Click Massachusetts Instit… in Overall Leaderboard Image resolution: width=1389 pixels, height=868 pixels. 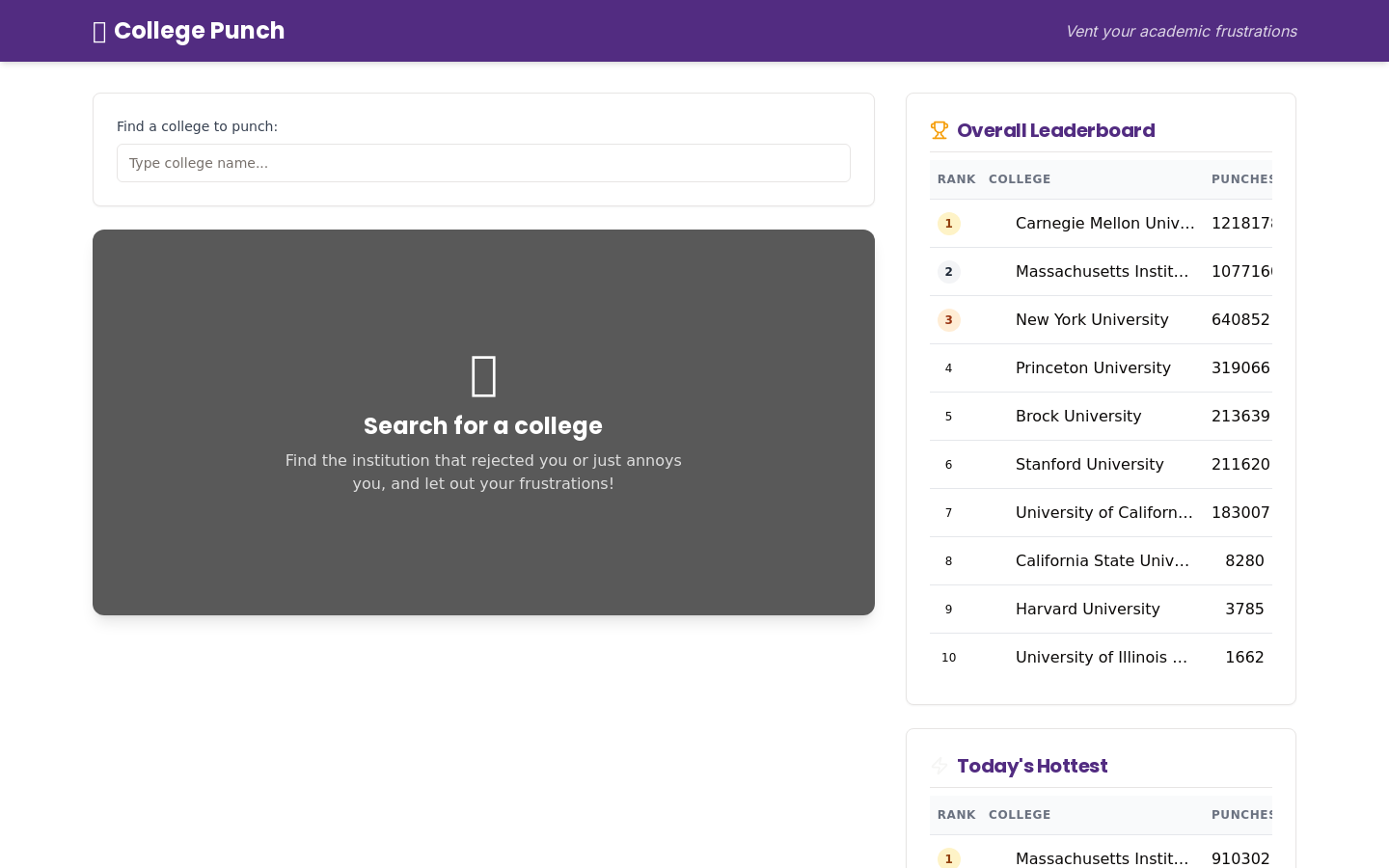[x=1103, y=272]
